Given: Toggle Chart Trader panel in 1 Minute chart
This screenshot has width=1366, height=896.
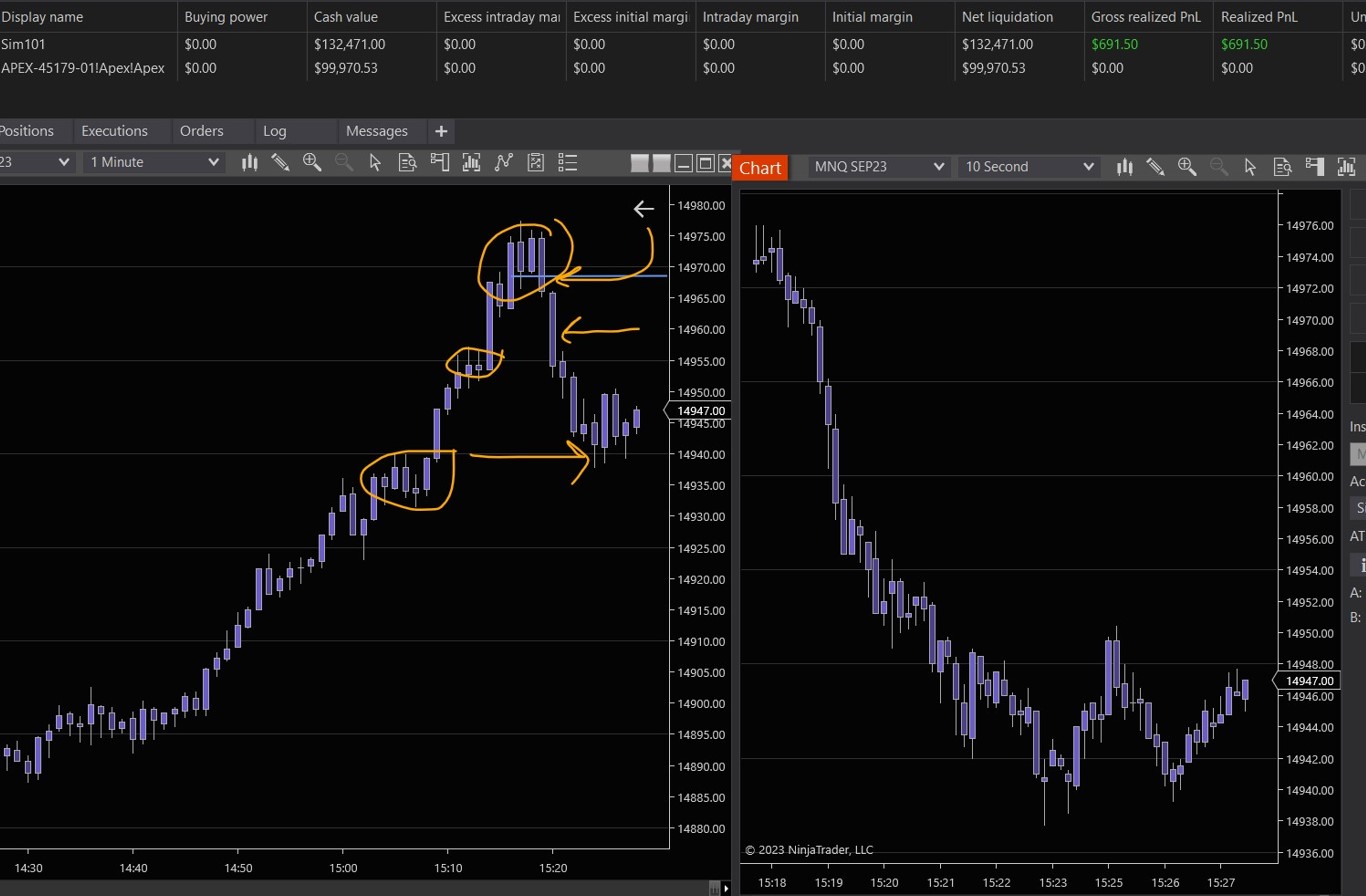Looking at the screenshot, I should coord(439,162).
